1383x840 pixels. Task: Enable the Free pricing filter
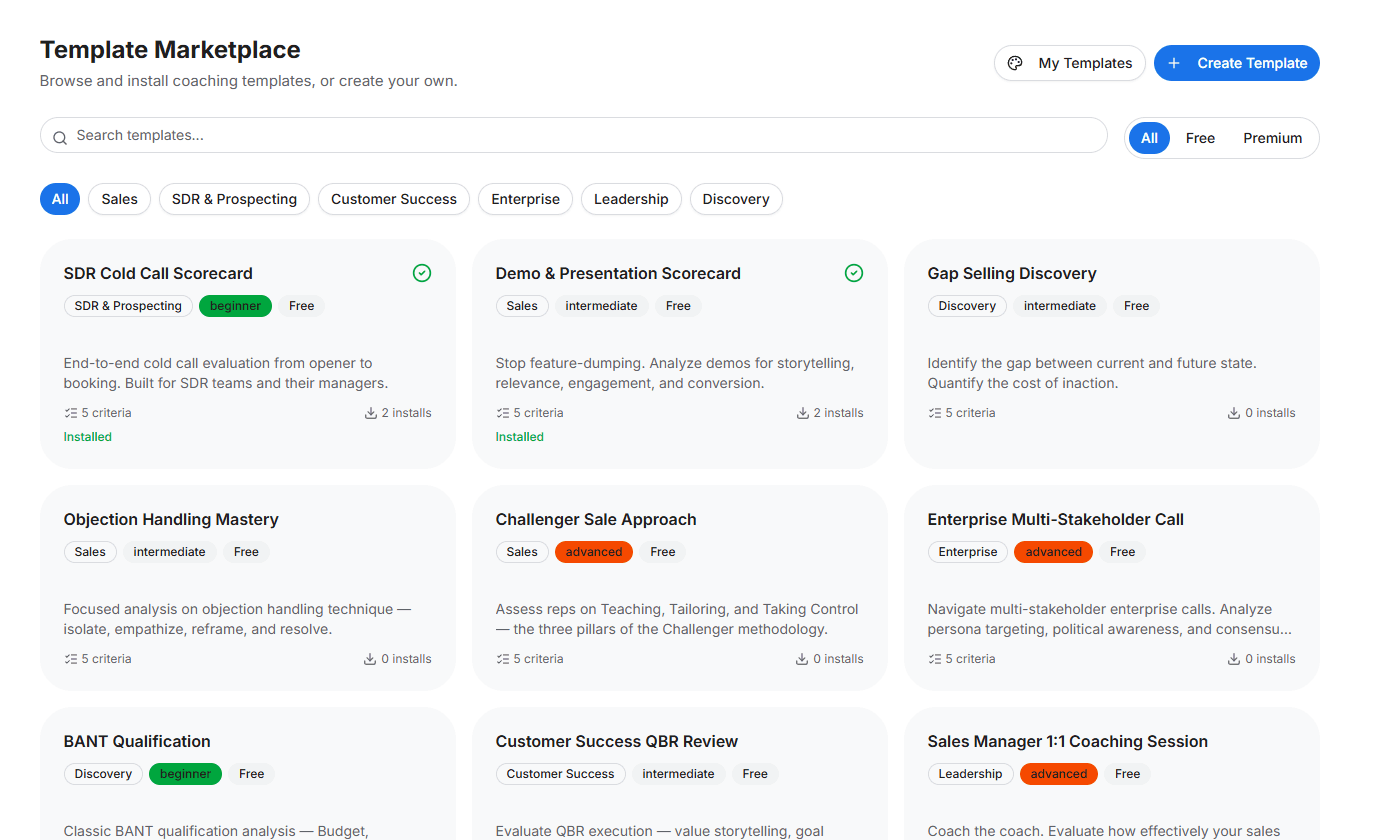point(1200,137)
